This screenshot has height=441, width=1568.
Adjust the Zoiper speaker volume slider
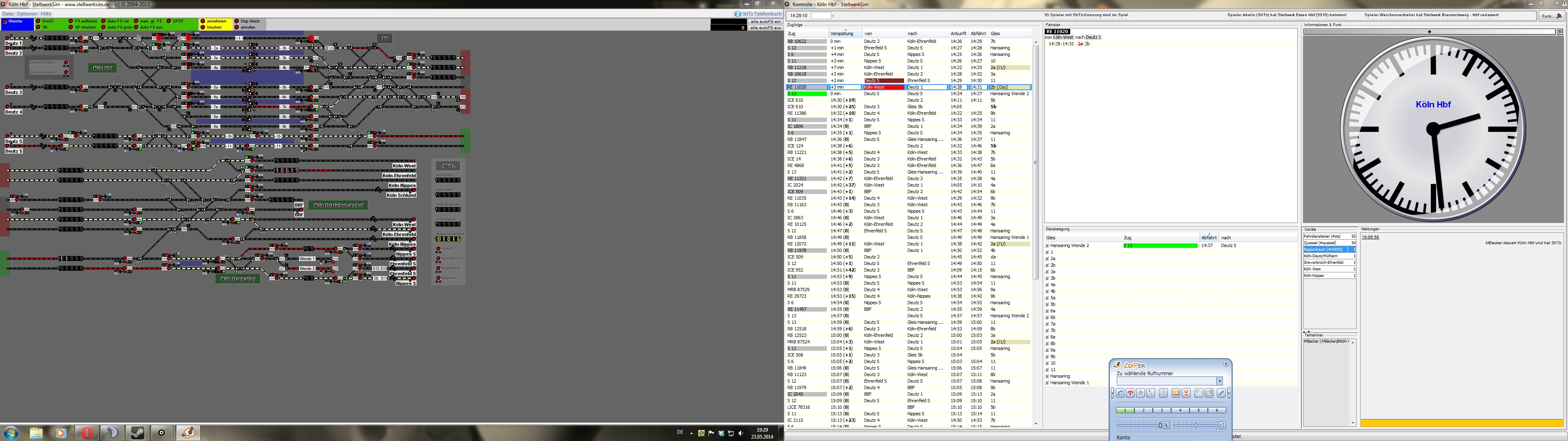click(1196, 425)
